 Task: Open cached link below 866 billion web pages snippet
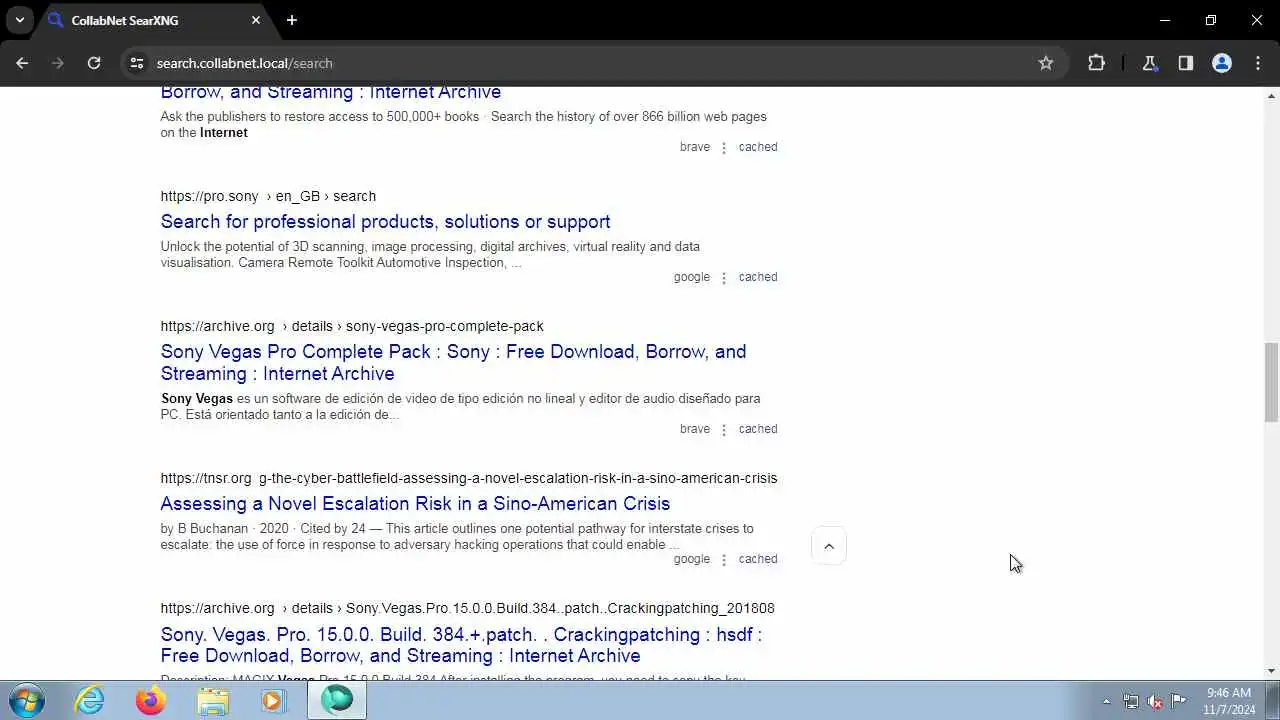758,147
